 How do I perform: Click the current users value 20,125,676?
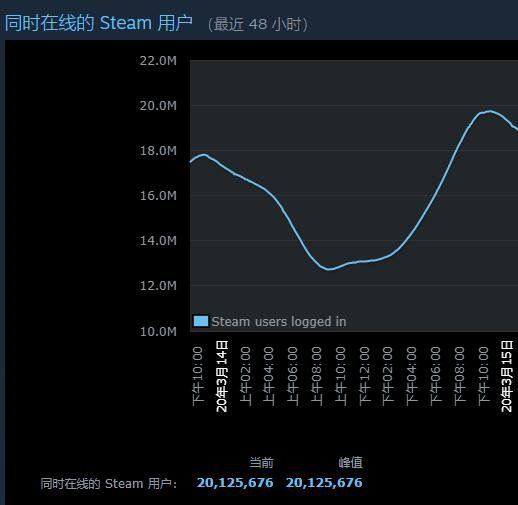[x=235, y=483]
